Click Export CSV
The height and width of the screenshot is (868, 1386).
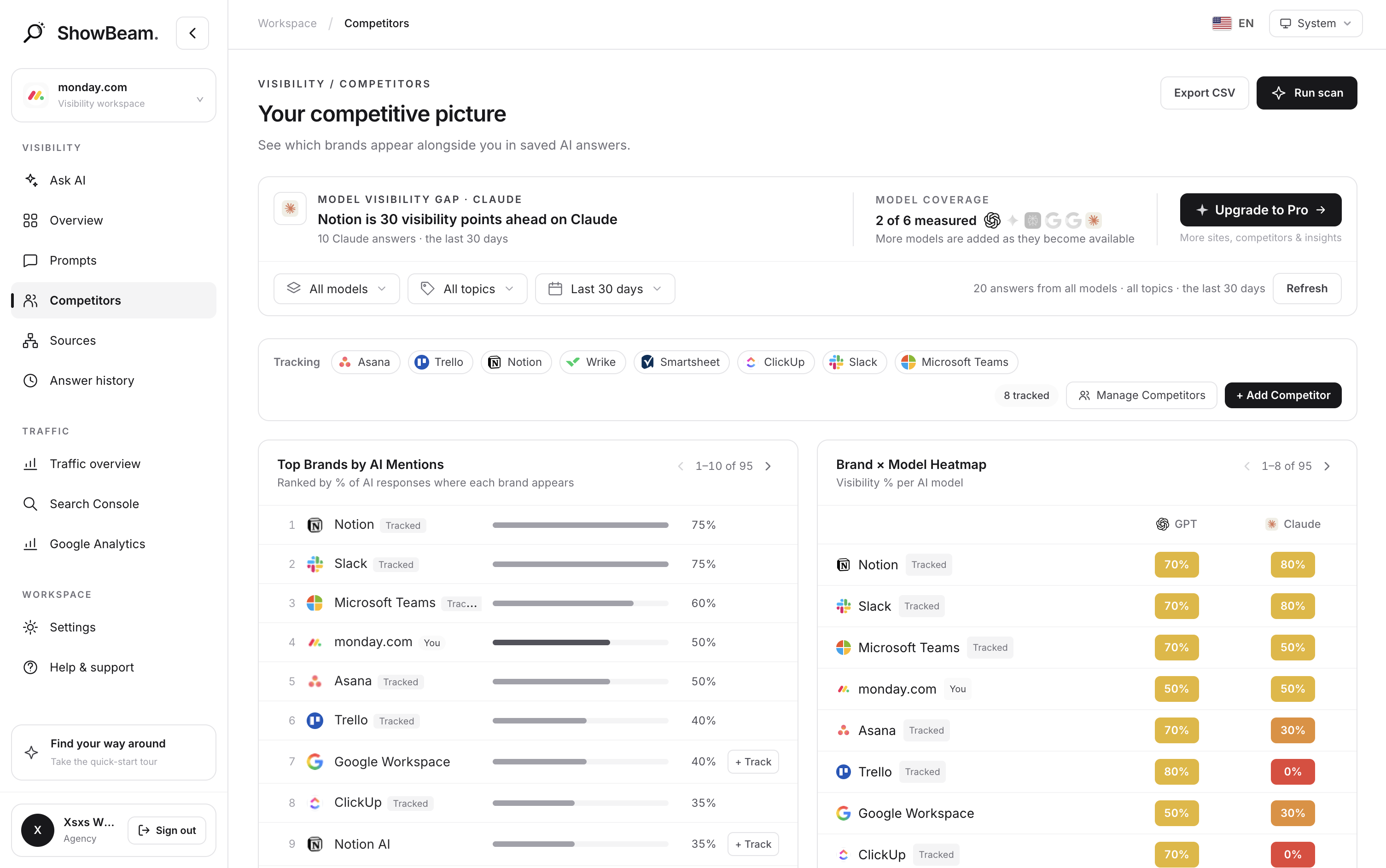click(1204, 93)
